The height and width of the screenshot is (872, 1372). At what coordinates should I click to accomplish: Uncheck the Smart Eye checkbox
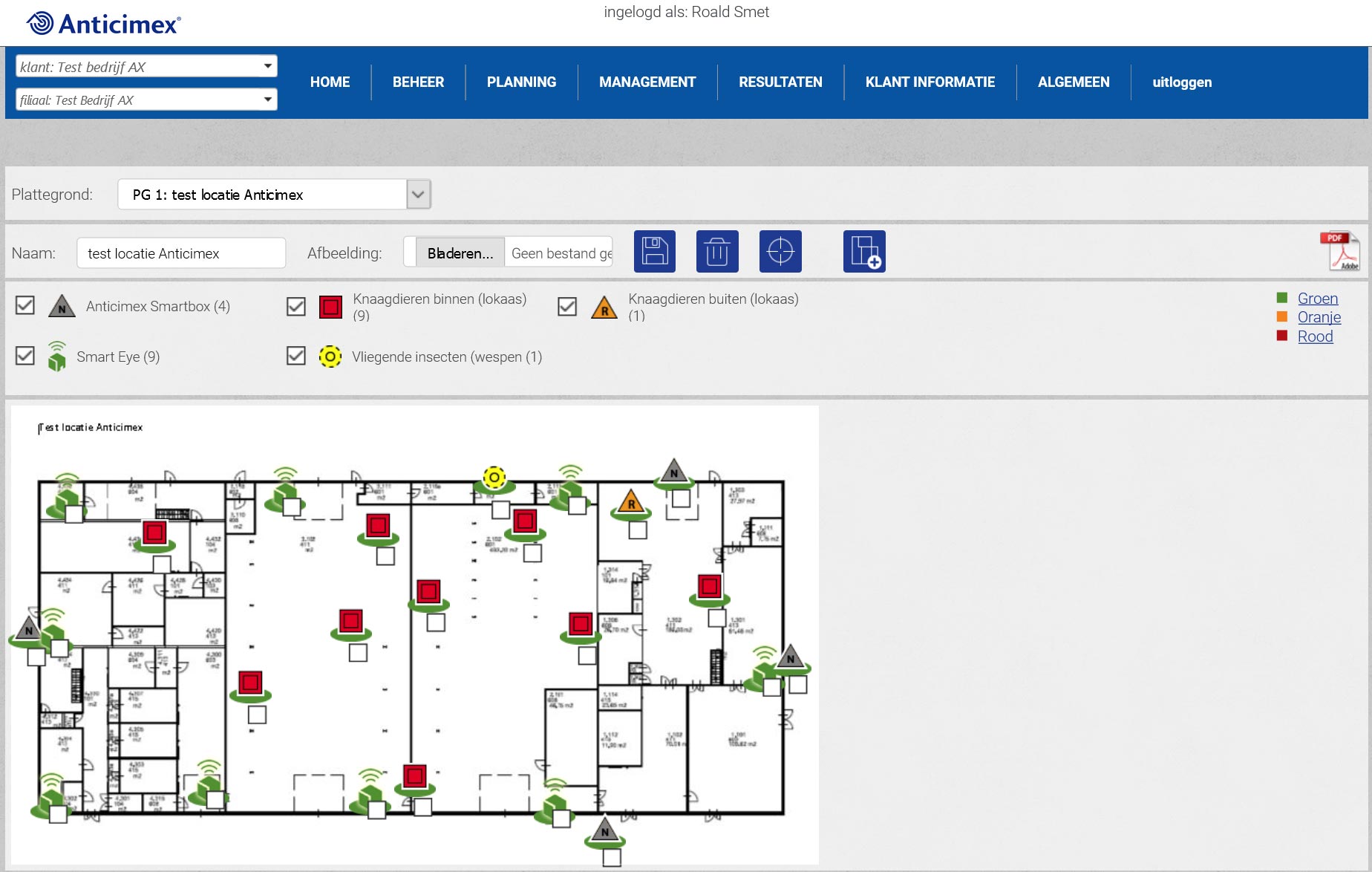pyautogui.click(x=25, y=356)
